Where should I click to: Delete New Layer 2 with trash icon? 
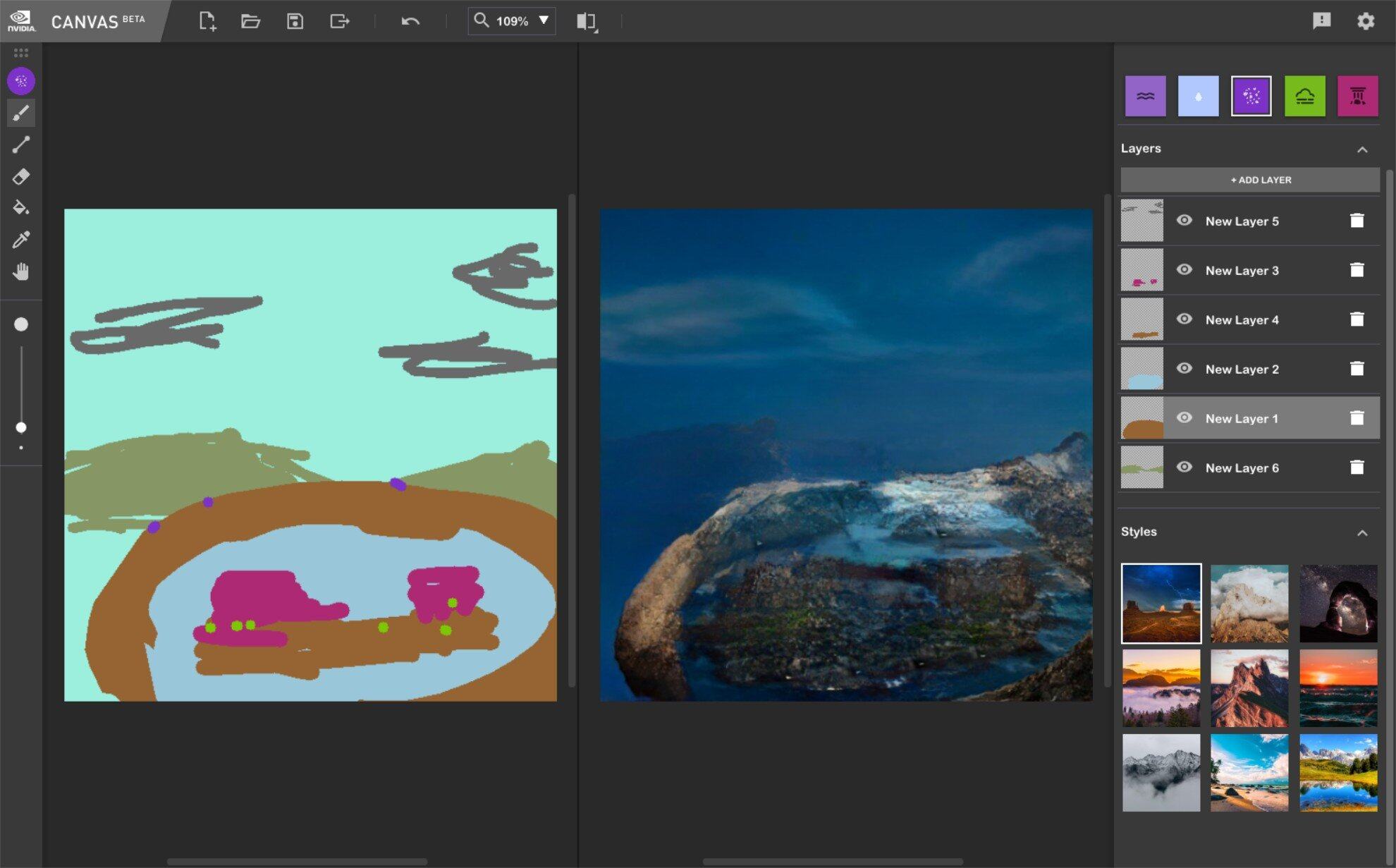[1357, 369]
